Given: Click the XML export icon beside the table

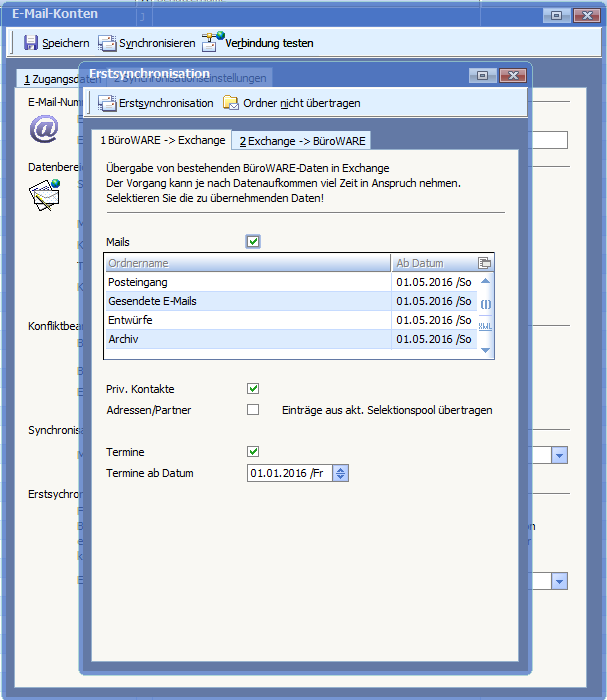Looking at the screenshot, I should tap(486, 326).
